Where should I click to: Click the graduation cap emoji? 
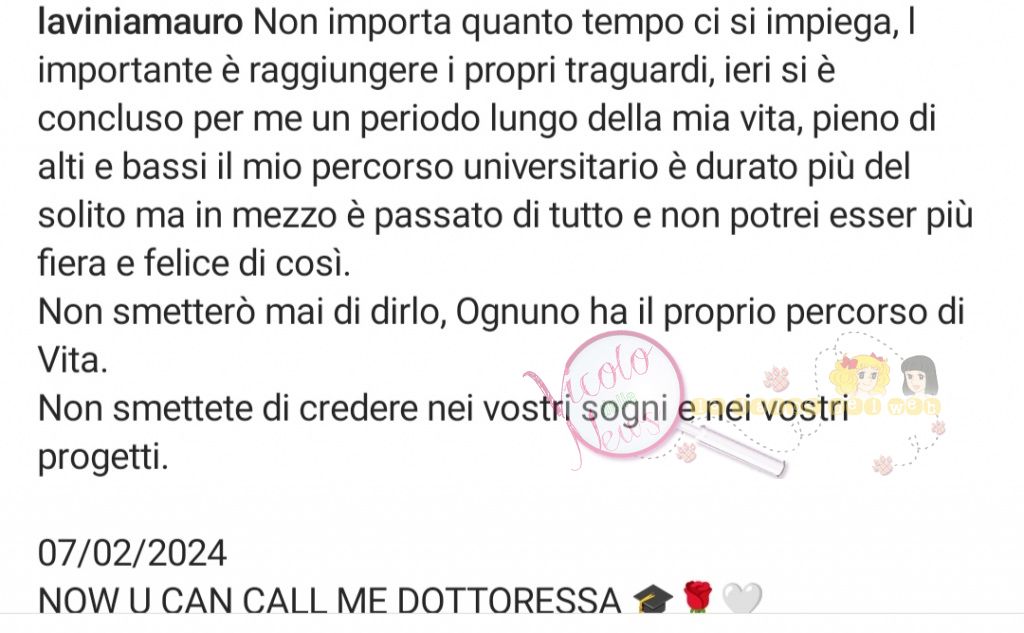pos(653,599)
